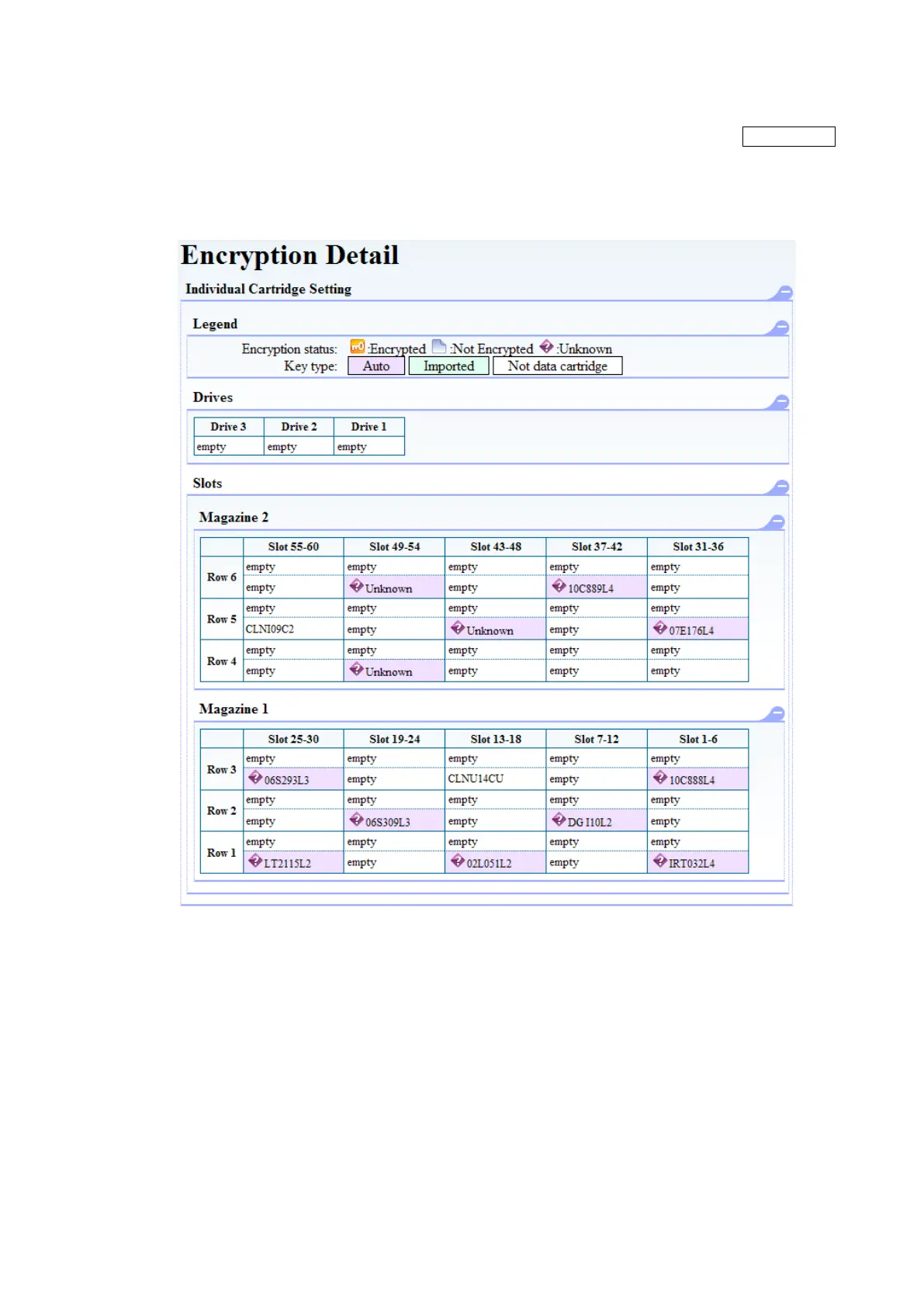Click status icon of cartridge 06S309L3
Image resolution: width=924 pixels, height=1307 pixels.
click(356, 820)
